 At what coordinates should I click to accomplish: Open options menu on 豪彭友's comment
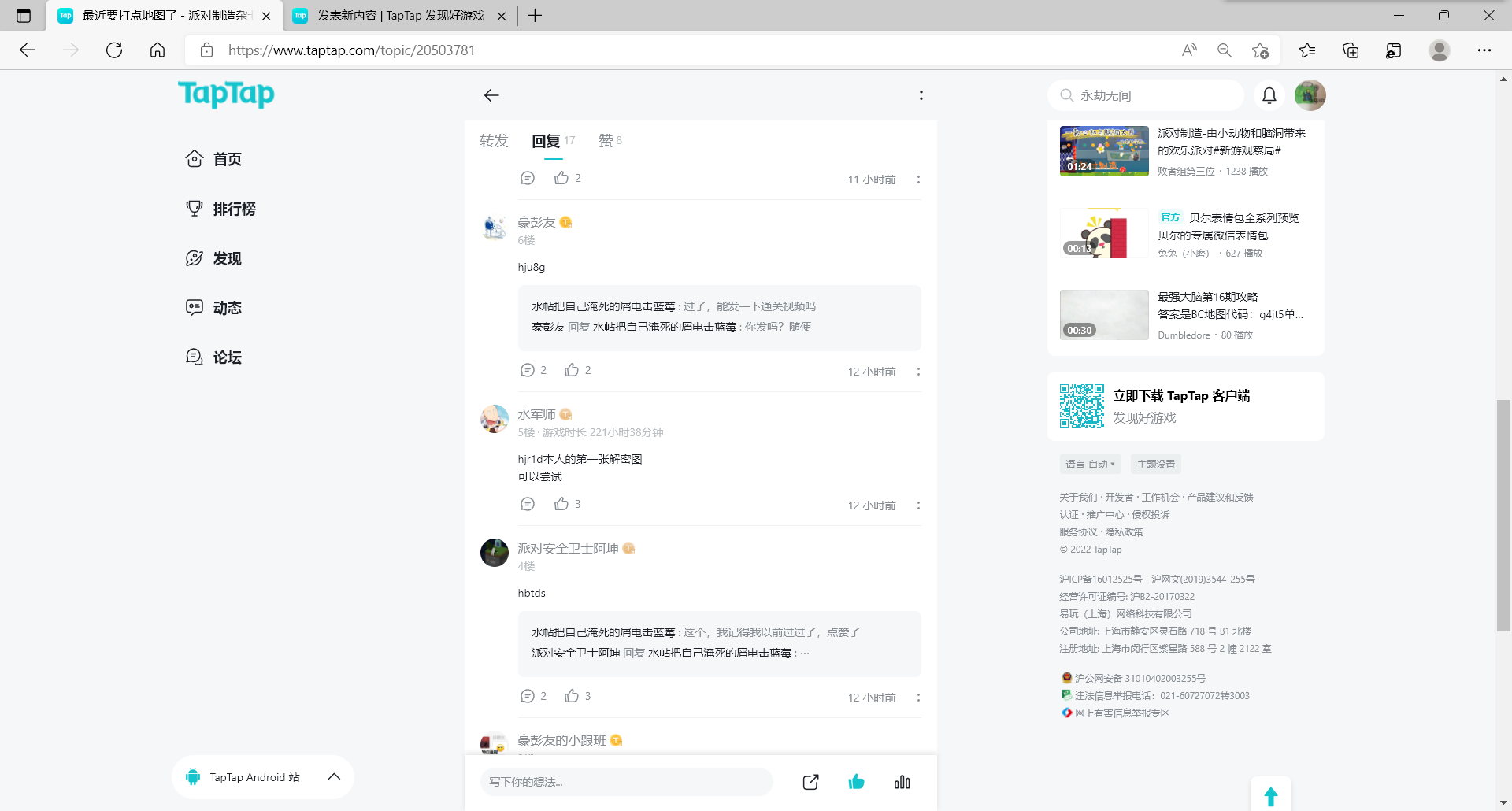(918, 372)
